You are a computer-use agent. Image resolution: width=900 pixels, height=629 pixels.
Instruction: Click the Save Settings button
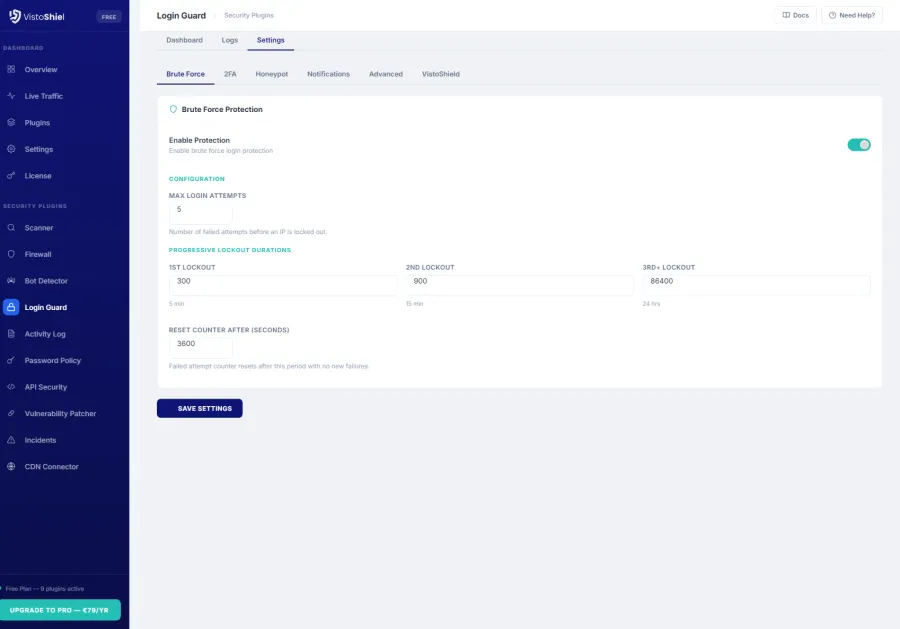[x=198, y=407]
